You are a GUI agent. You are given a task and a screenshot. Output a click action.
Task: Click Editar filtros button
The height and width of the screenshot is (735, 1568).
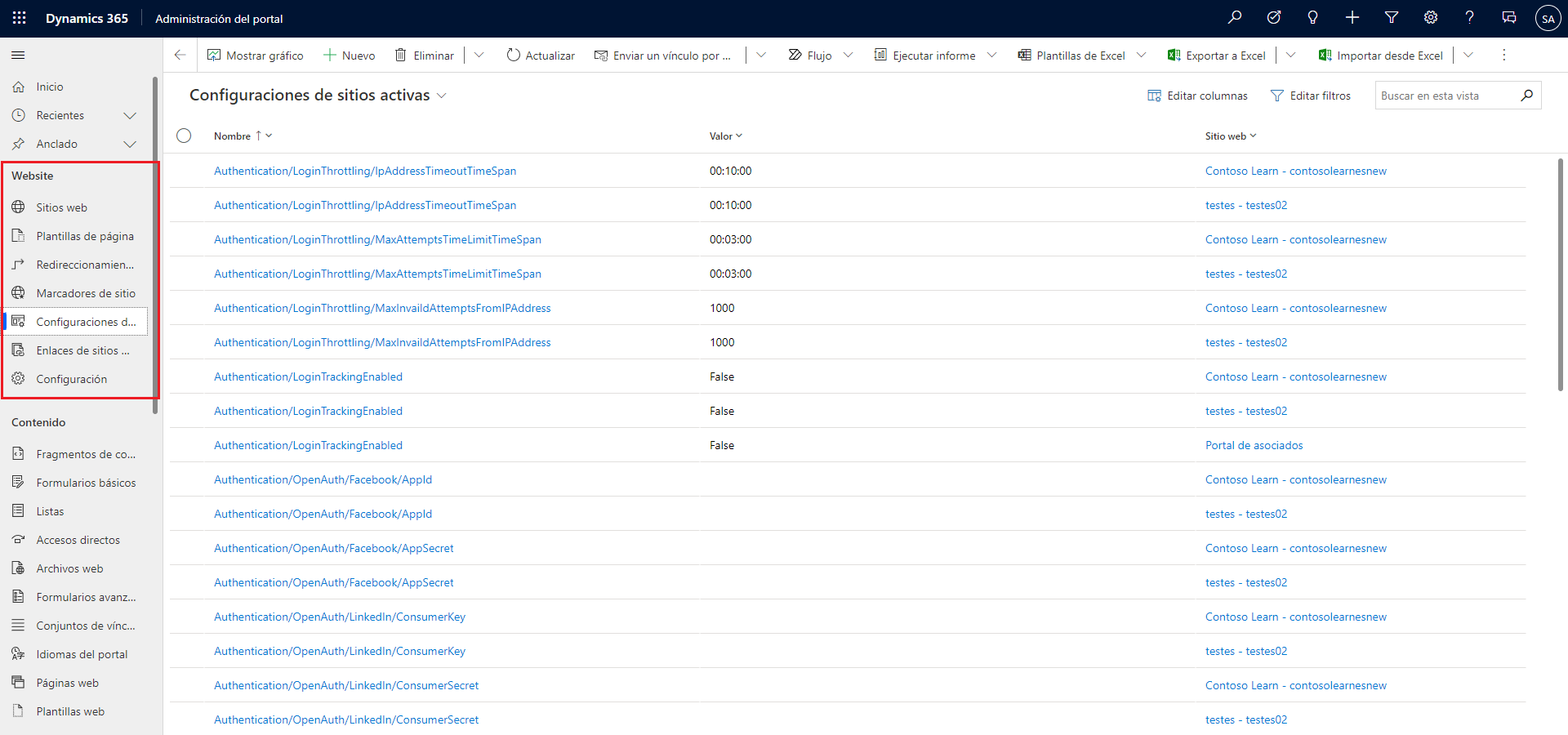[x=1311, y=96]
